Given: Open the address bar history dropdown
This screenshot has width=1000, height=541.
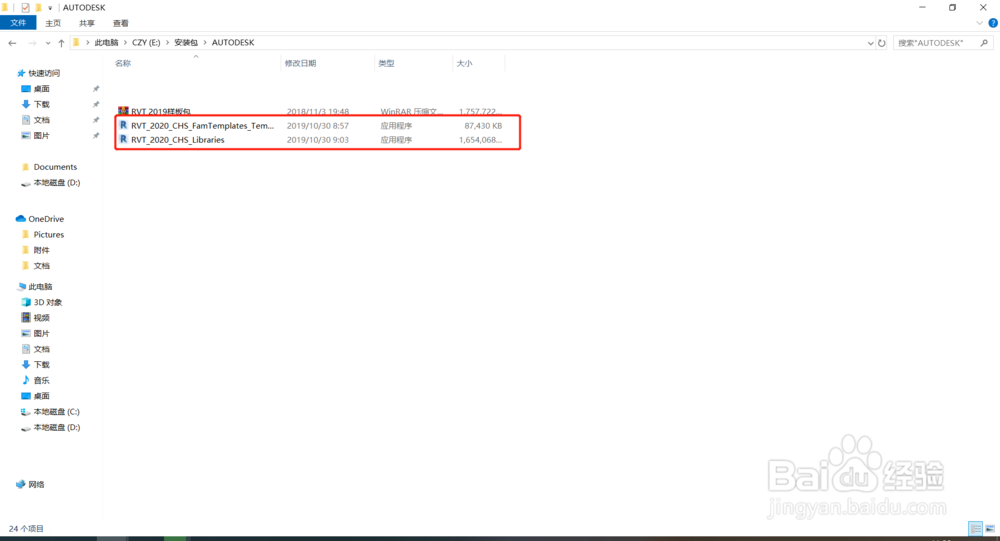Looking at the screenshot, I should pyautogui.click(x=870, y=43).
